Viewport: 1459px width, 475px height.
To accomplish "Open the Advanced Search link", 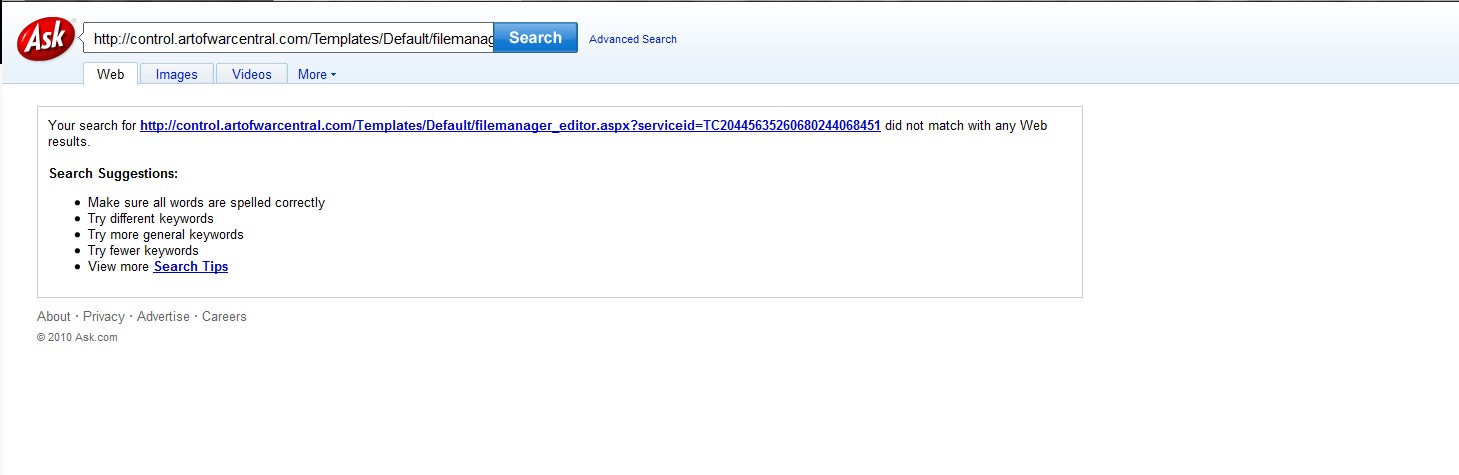I will [633, 39].
